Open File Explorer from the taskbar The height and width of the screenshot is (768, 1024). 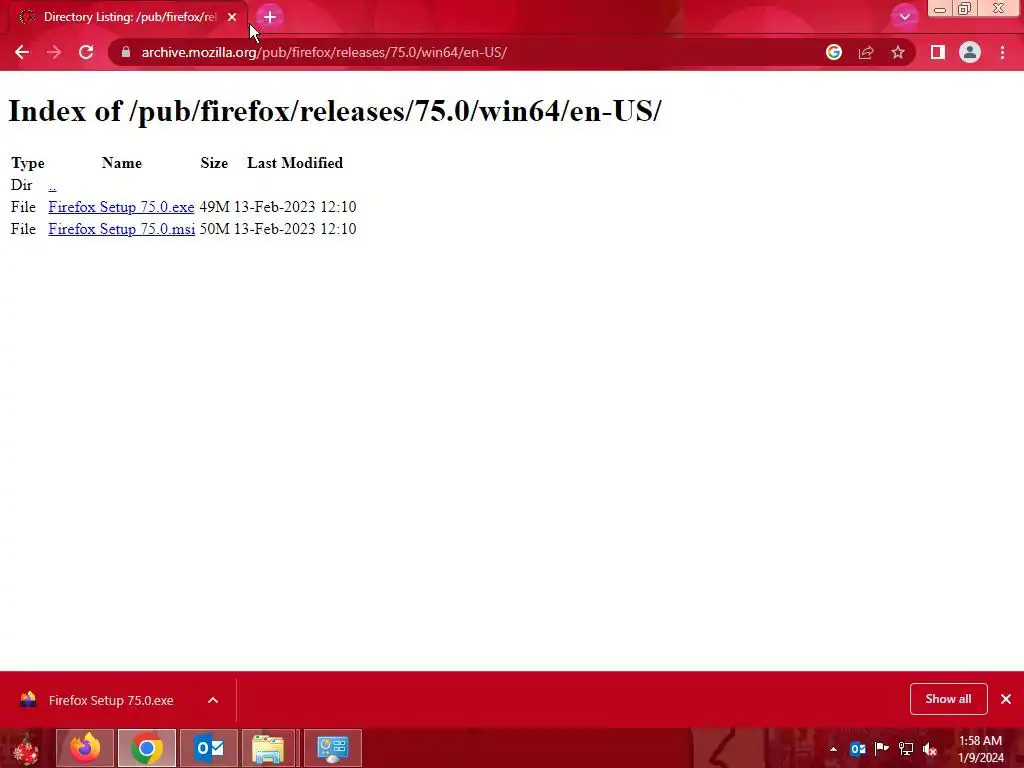point(269,748)
